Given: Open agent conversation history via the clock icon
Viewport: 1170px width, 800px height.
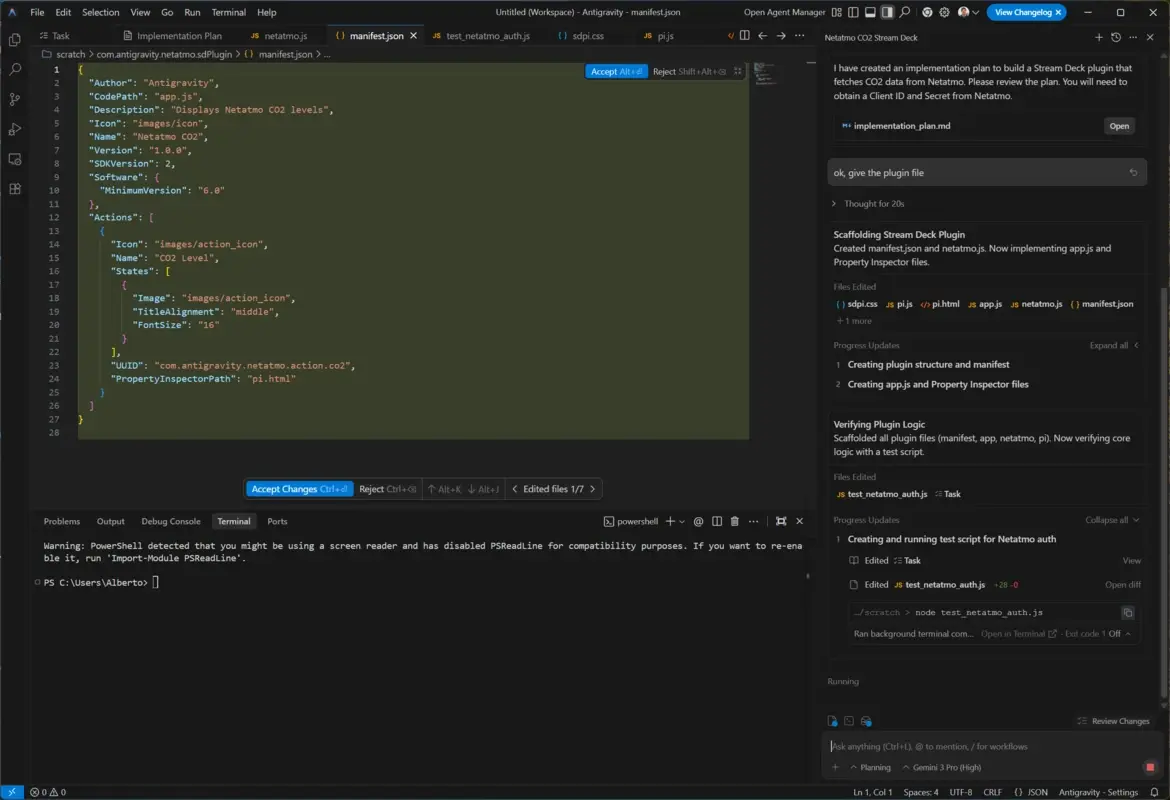Looking at the screenshot, I should (1116, 37).
